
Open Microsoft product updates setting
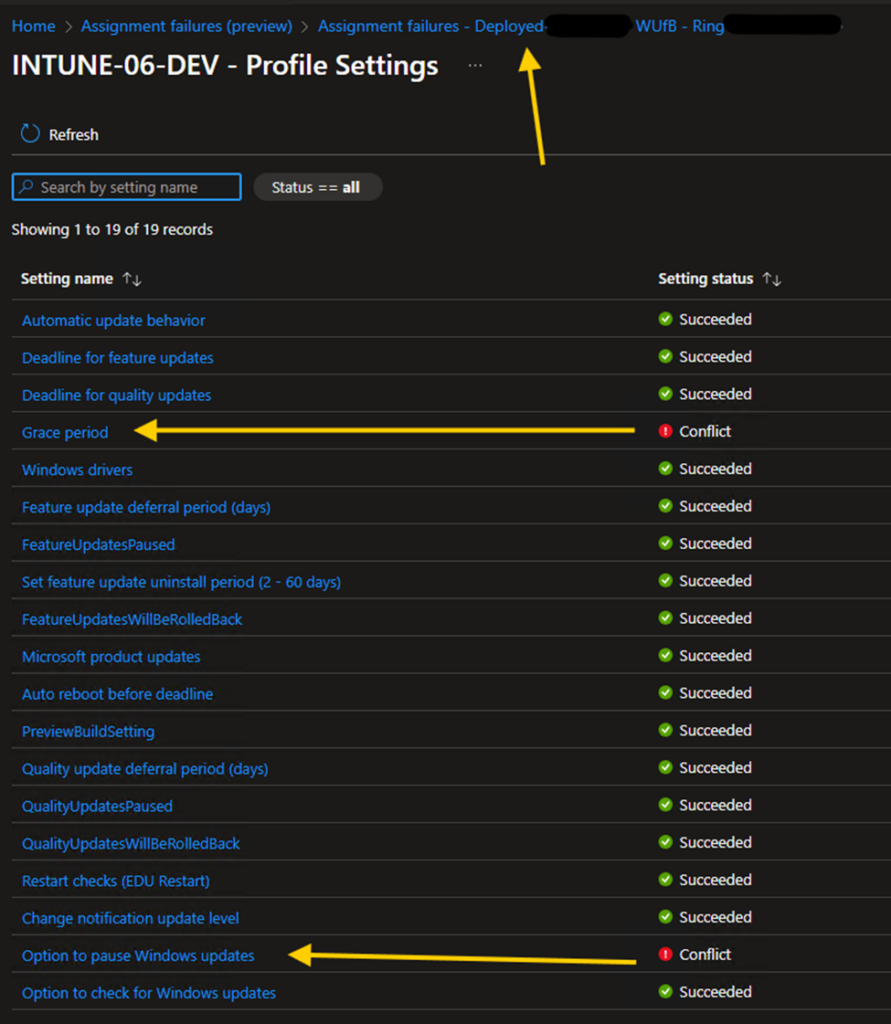point(111,657)
